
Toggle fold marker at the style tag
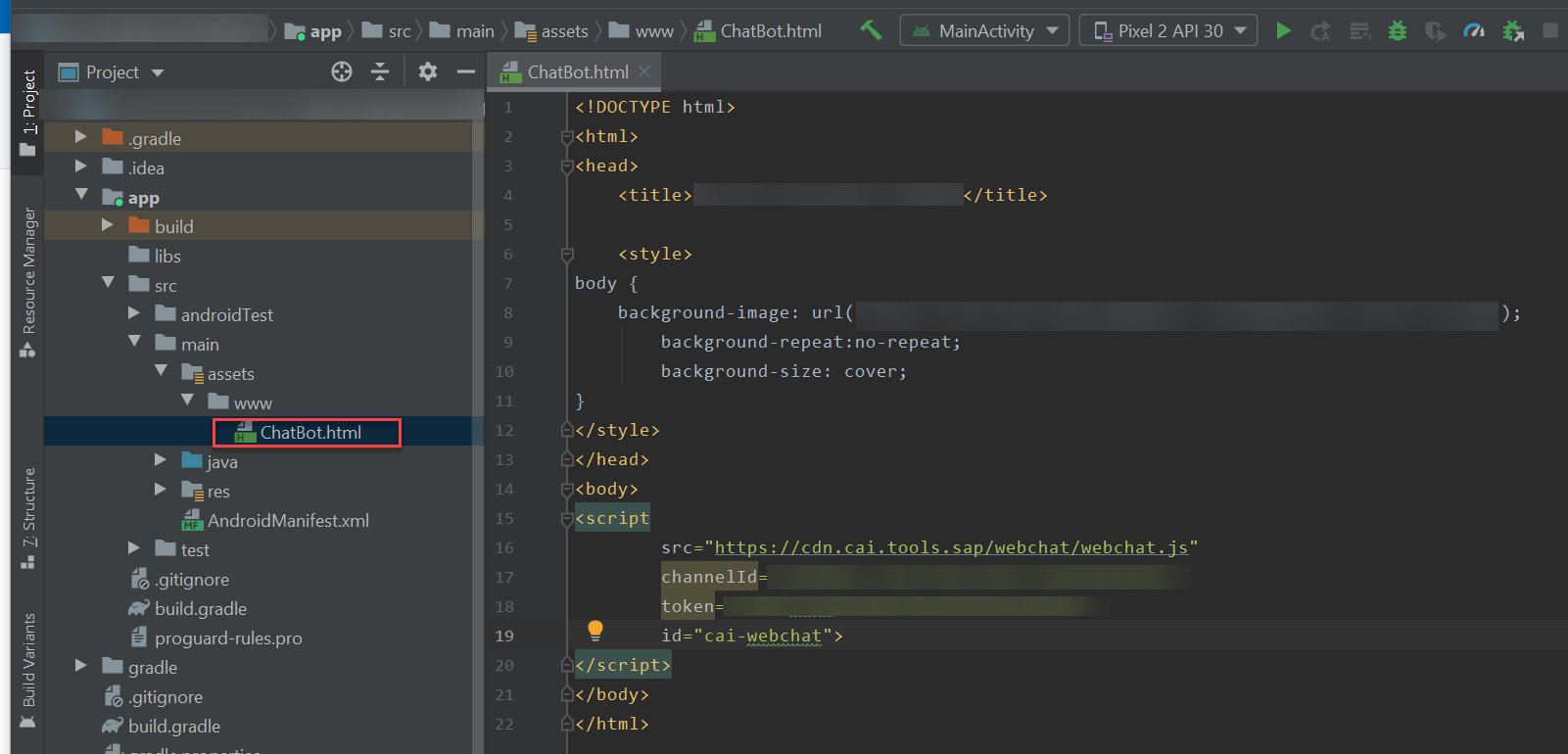(x=567, y=255)
